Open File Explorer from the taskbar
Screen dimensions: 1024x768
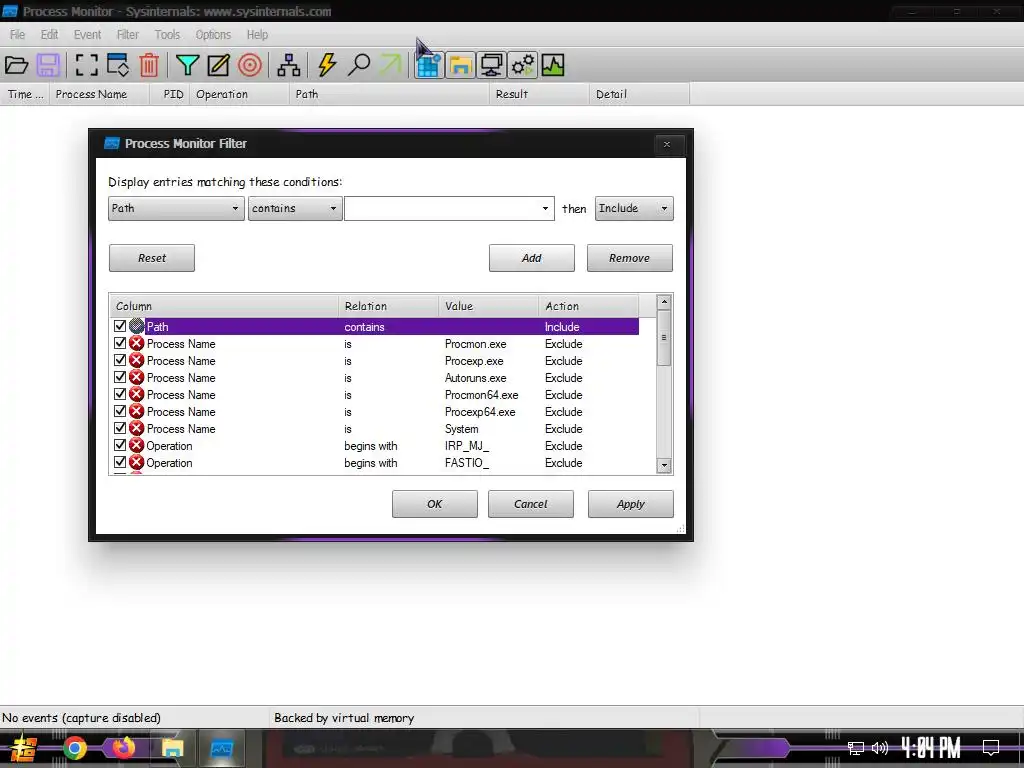tap(172, 748)
